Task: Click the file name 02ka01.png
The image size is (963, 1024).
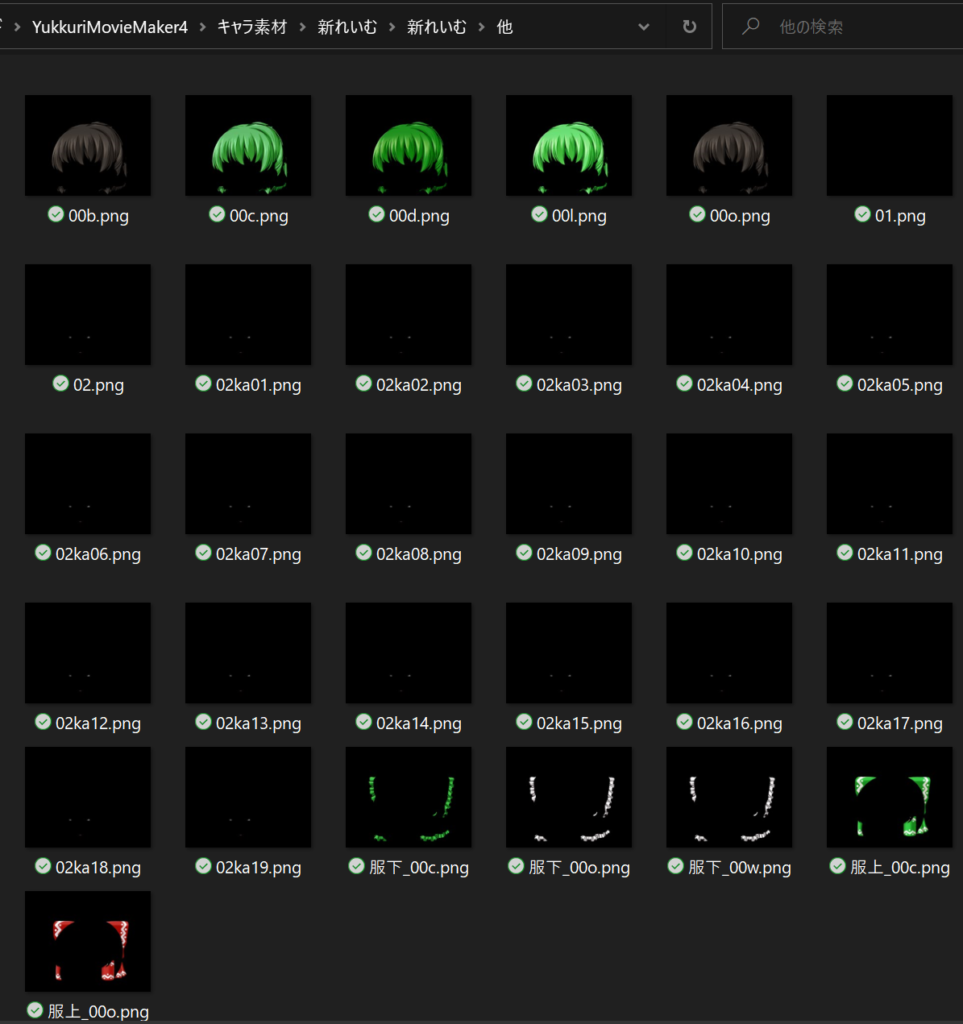Action: pyautogui.click(x=259, y=385)
